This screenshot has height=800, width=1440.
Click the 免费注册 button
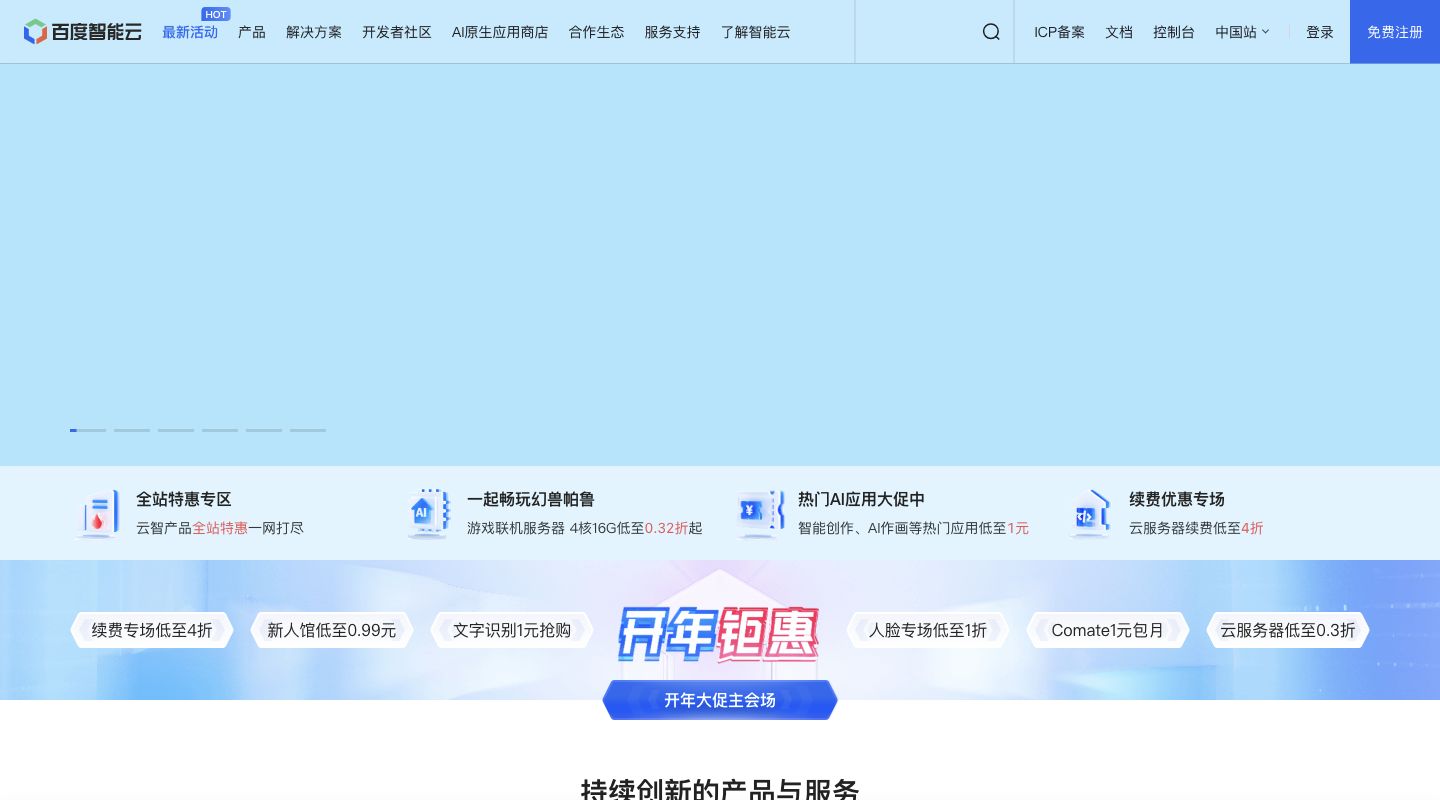click(1395, 32)
